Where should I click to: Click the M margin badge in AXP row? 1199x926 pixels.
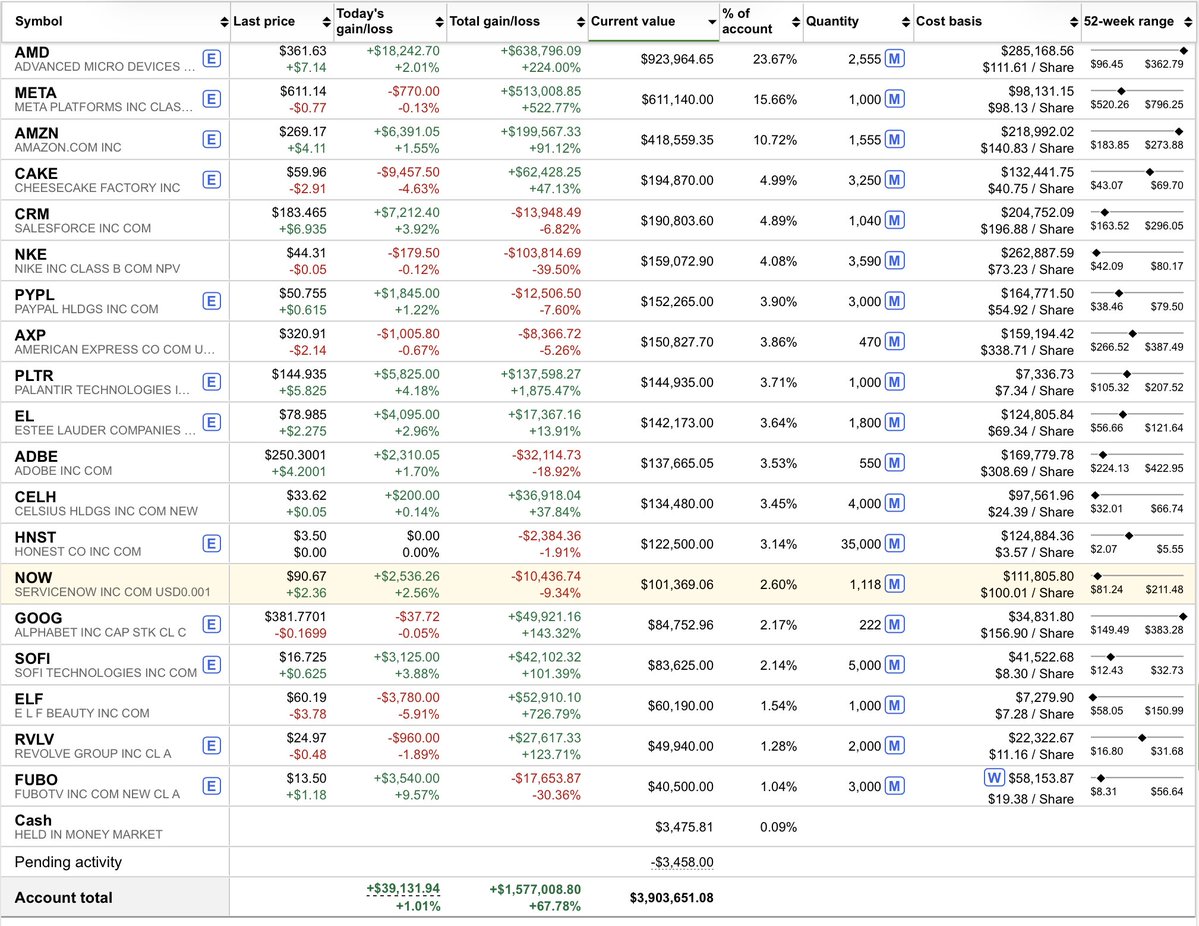[895, 342]
